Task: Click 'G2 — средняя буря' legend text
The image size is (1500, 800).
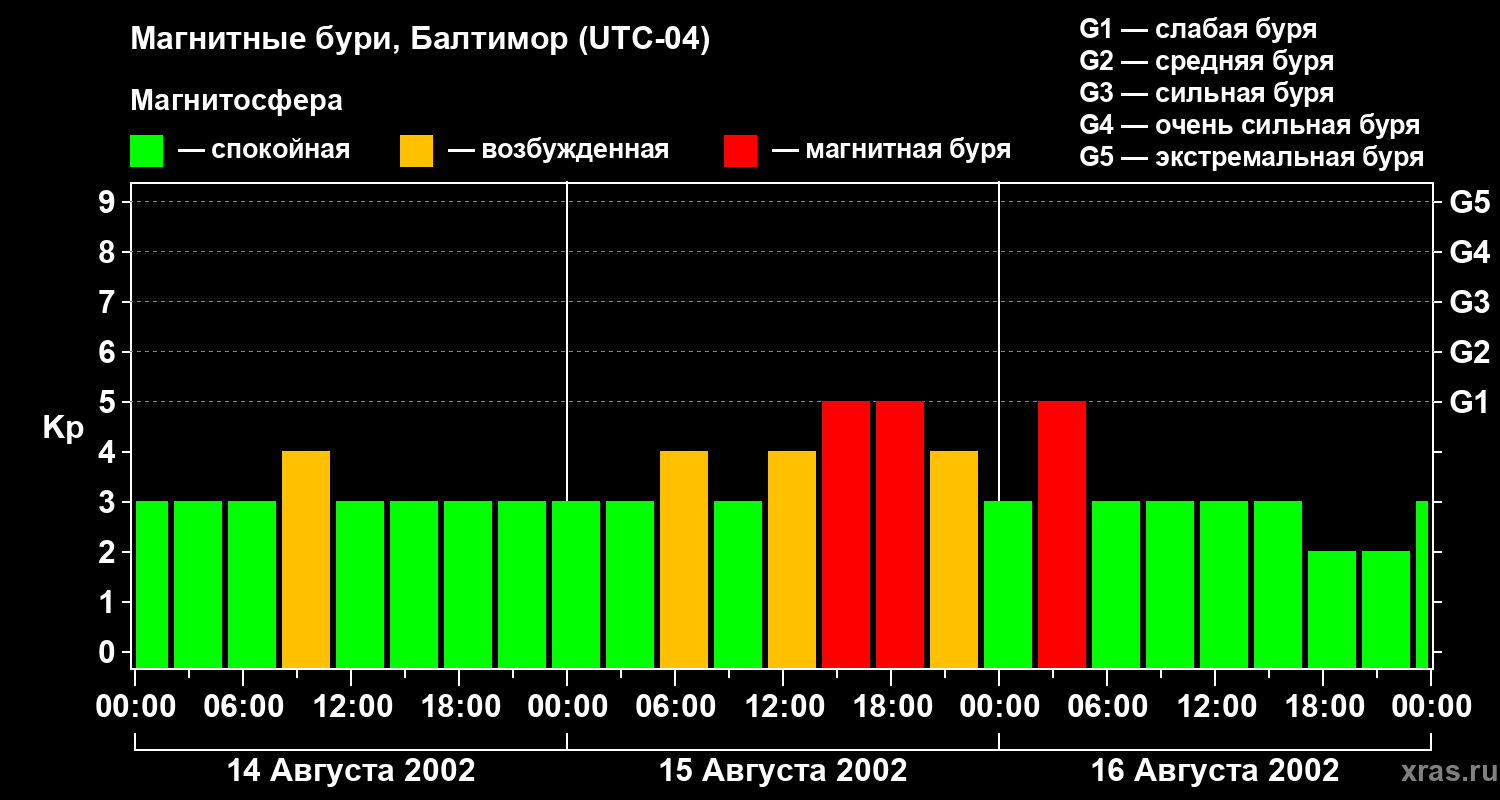Action: pyautogui.click(x=1206, y=61)
